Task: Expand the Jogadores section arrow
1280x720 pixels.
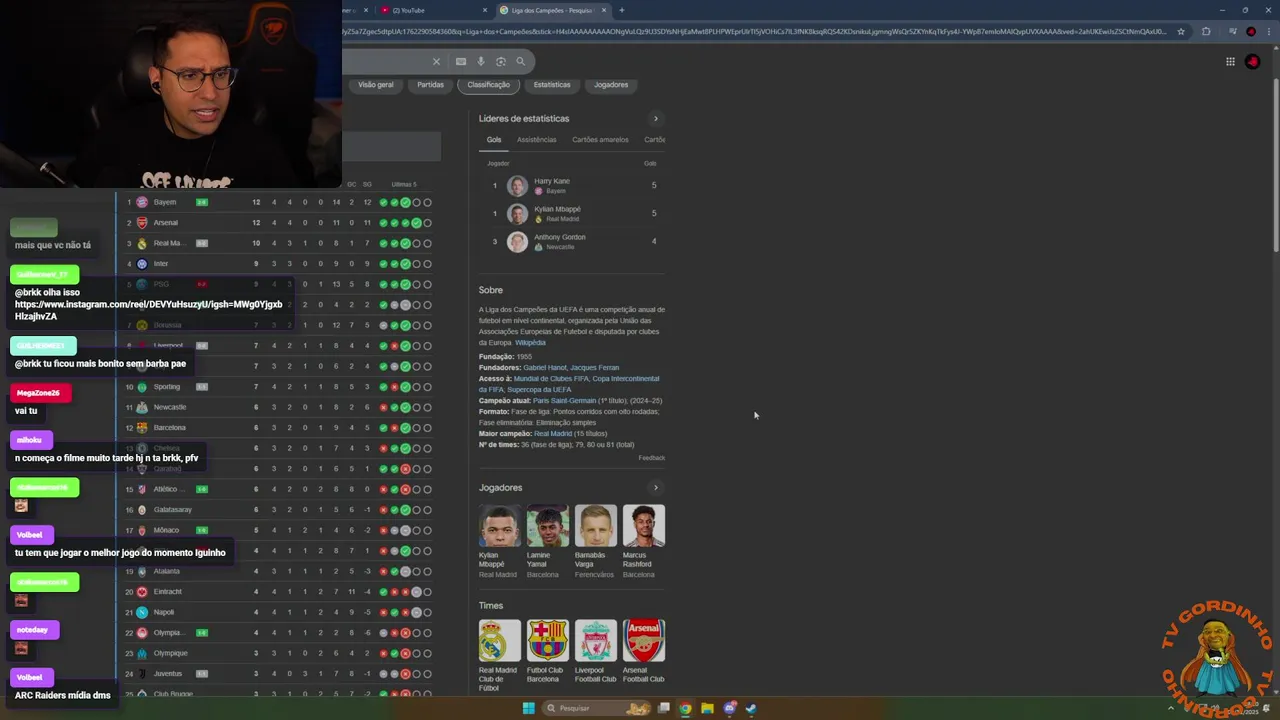Action: point(656,487)
